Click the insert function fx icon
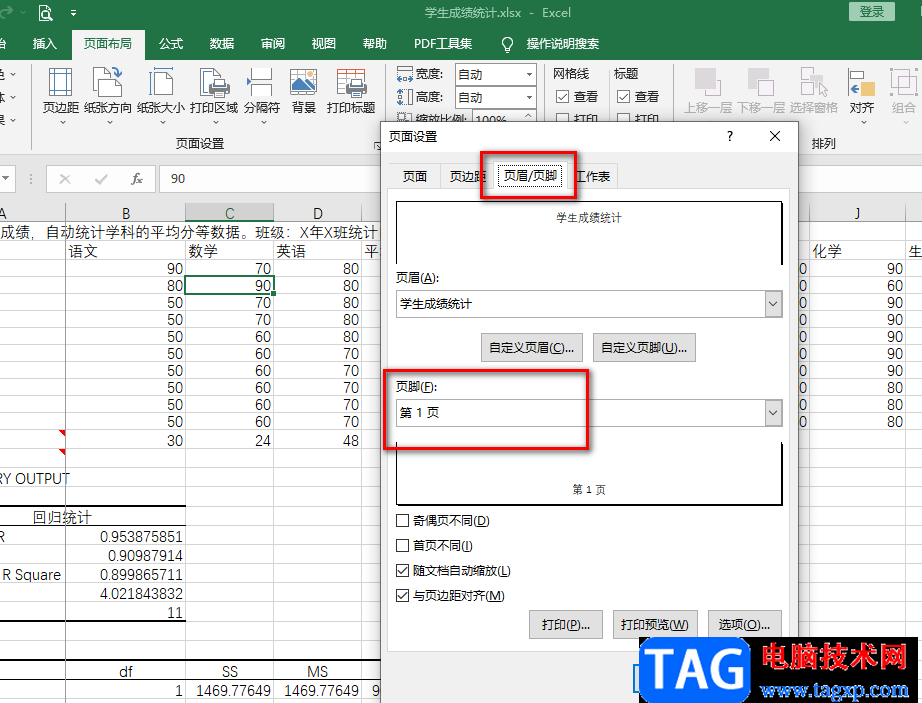922x703 pixels. click(136, 179)
